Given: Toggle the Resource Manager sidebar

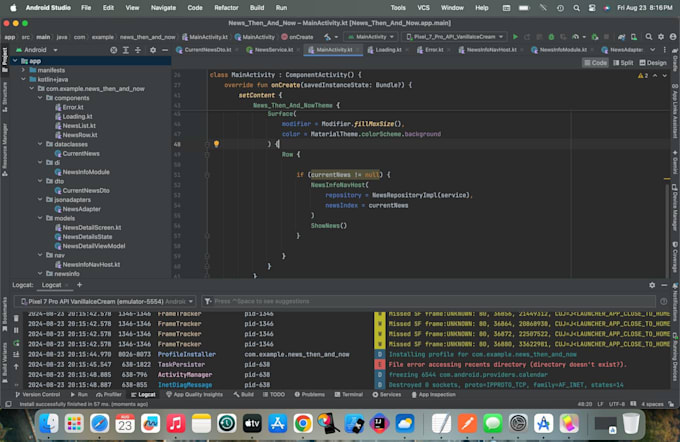Looking at the screenshot, I should click(x=5, y=149).
